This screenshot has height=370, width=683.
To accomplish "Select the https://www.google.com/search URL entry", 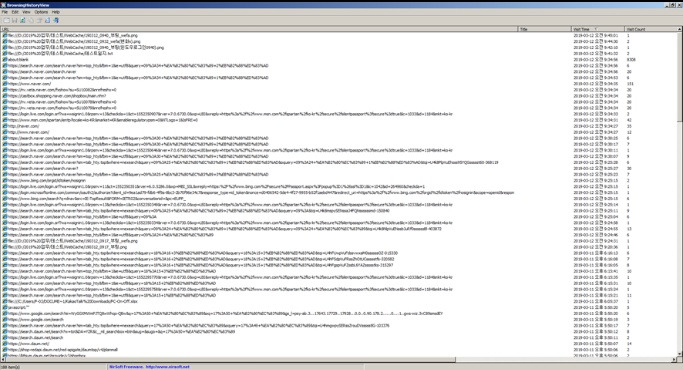I will (x=36, y=319).
